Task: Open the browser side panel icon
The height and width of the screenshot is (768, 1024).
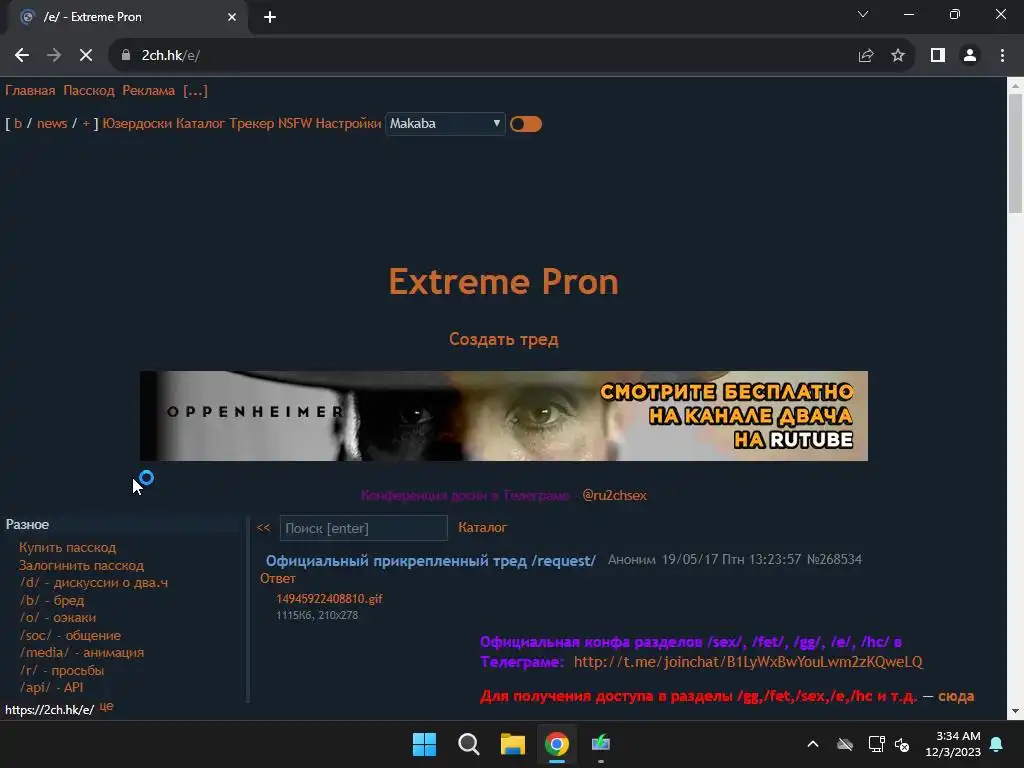Action: [x=938, y=56]
